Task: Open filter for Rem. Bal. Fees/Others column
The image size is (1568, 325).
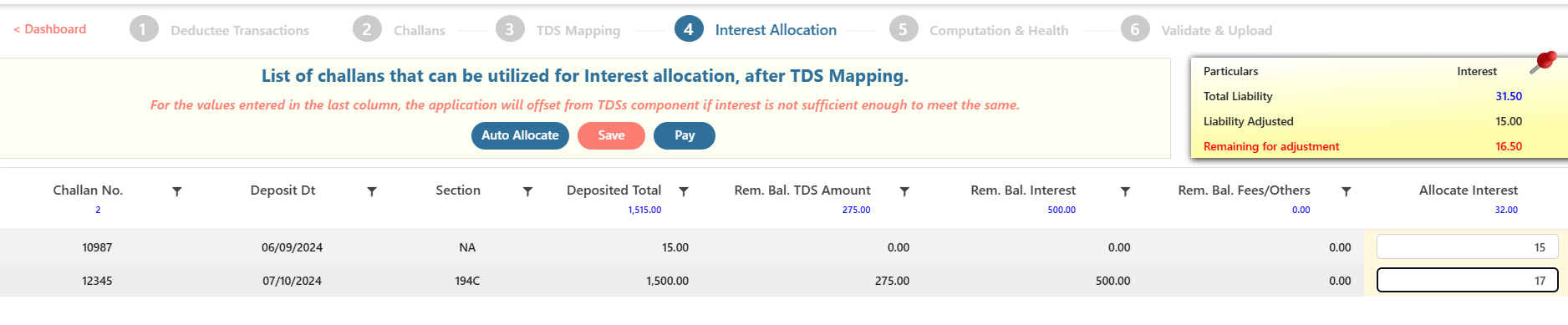Action: point(1347,191)
